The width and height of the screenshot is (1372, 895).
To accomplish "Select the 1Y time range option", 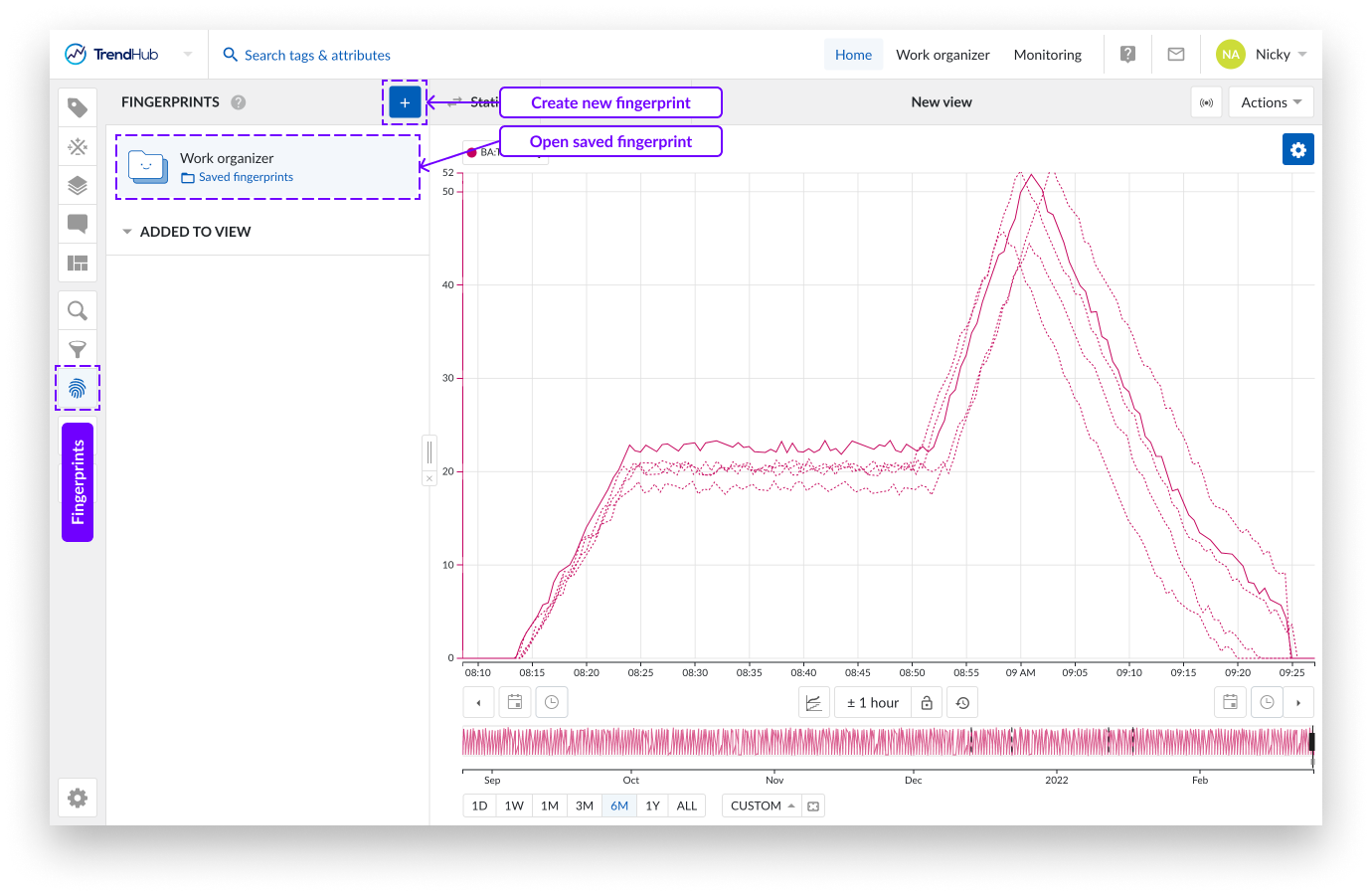I will [x=652, y=805].
